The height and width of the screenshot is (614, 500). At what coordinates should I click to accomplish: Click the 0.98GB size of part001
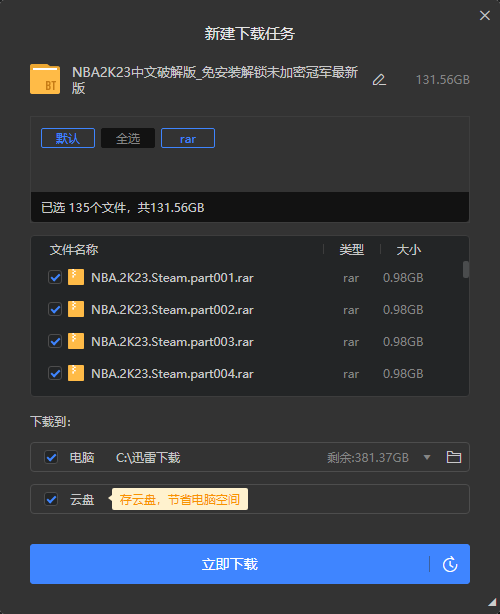(403, 278)
